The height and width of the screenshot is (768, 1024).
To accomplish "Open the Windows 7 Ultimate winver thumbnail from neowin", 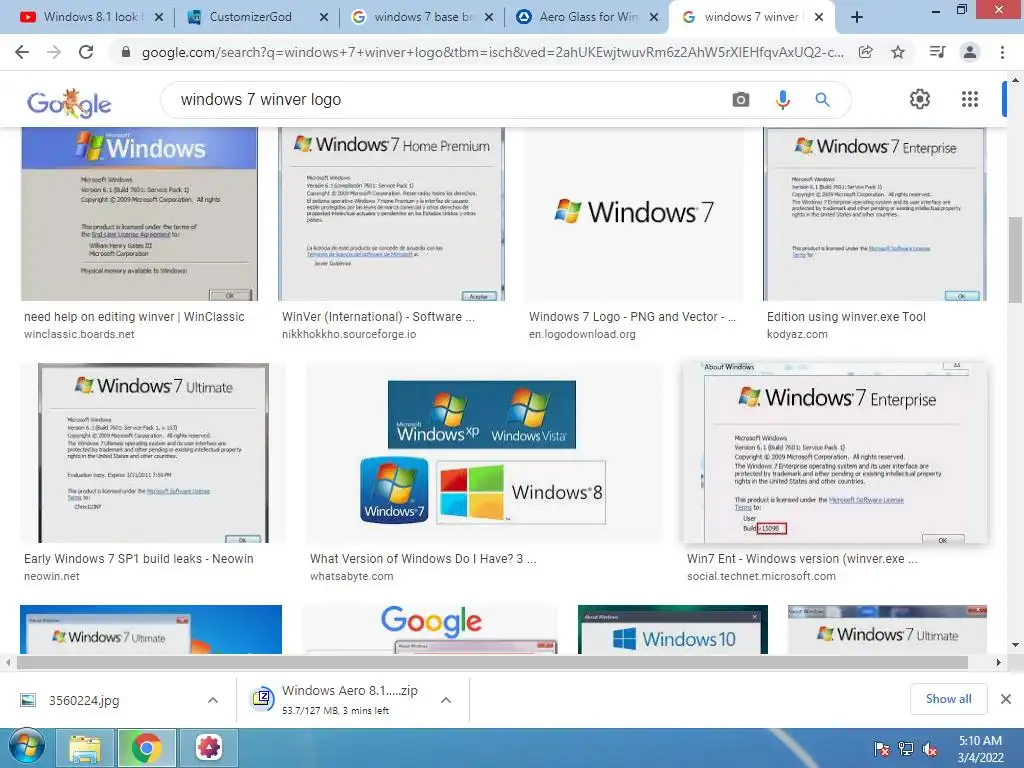I will pyautogui.click(x=153, y=453).
